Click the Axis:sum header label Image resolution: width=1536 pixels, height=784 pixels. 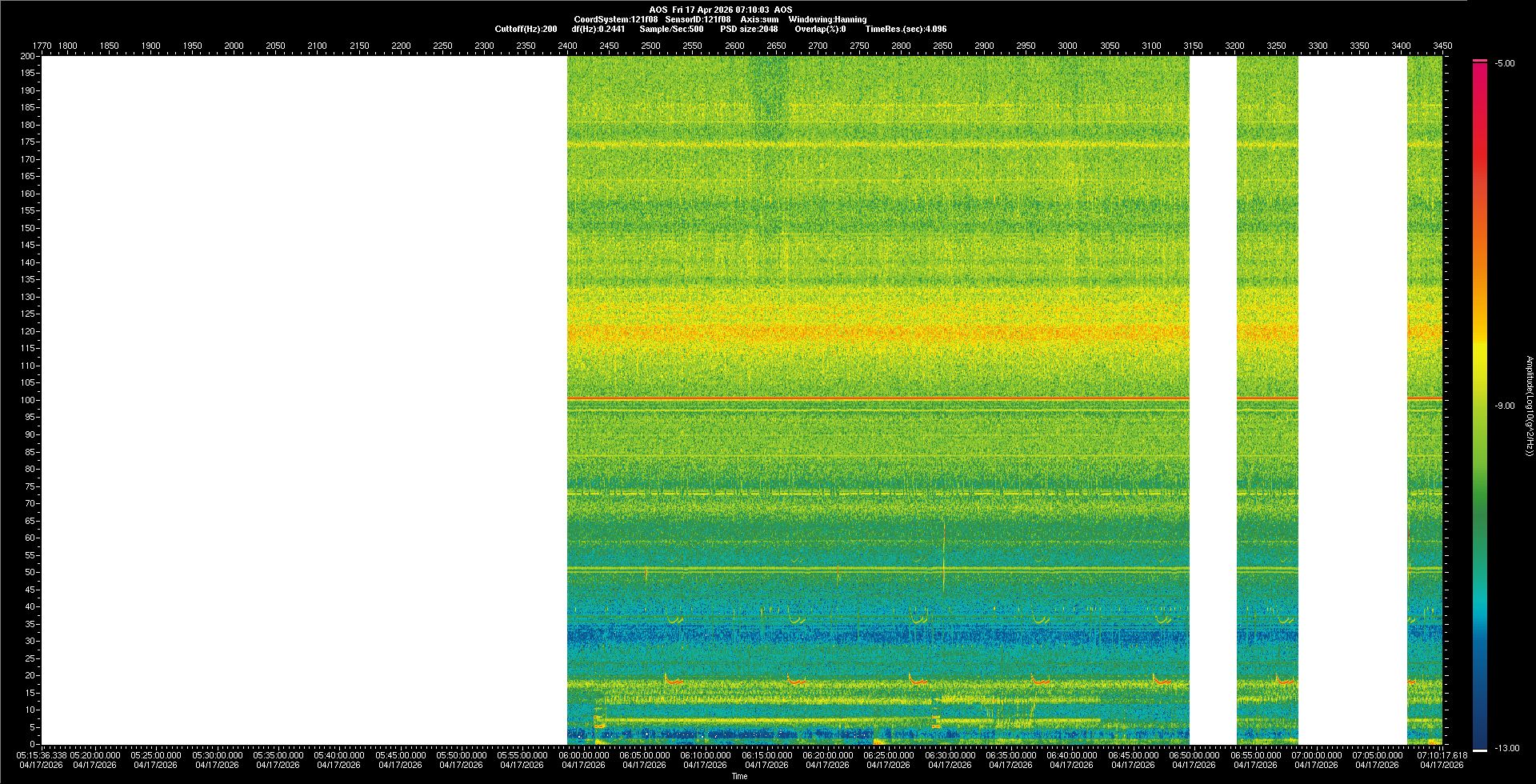tap(759, 19)
